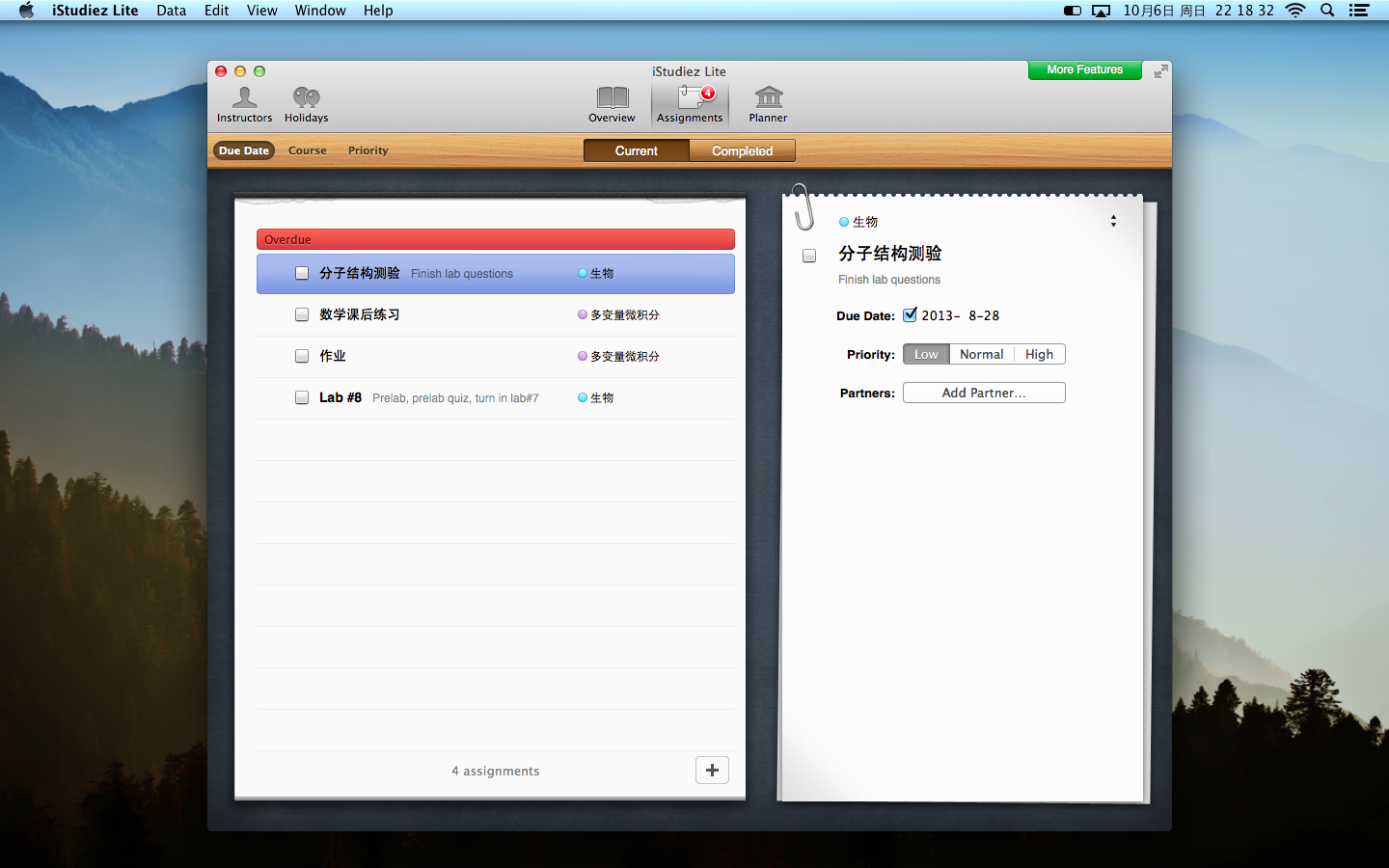Open the Help menu

pyautogui.click(x=378, y=11)
